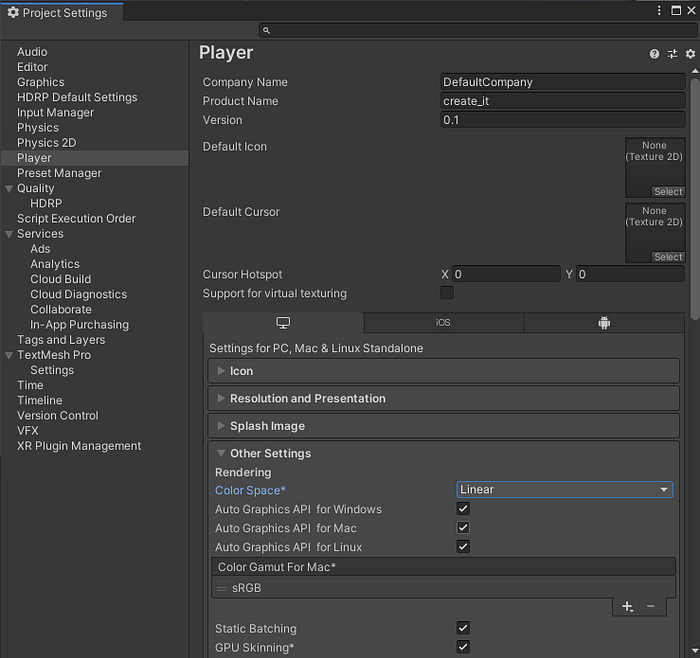The width and height of the screenshot is (700, 658).
Task: Switch to the iOS platform tab
Action: (443, 323)
